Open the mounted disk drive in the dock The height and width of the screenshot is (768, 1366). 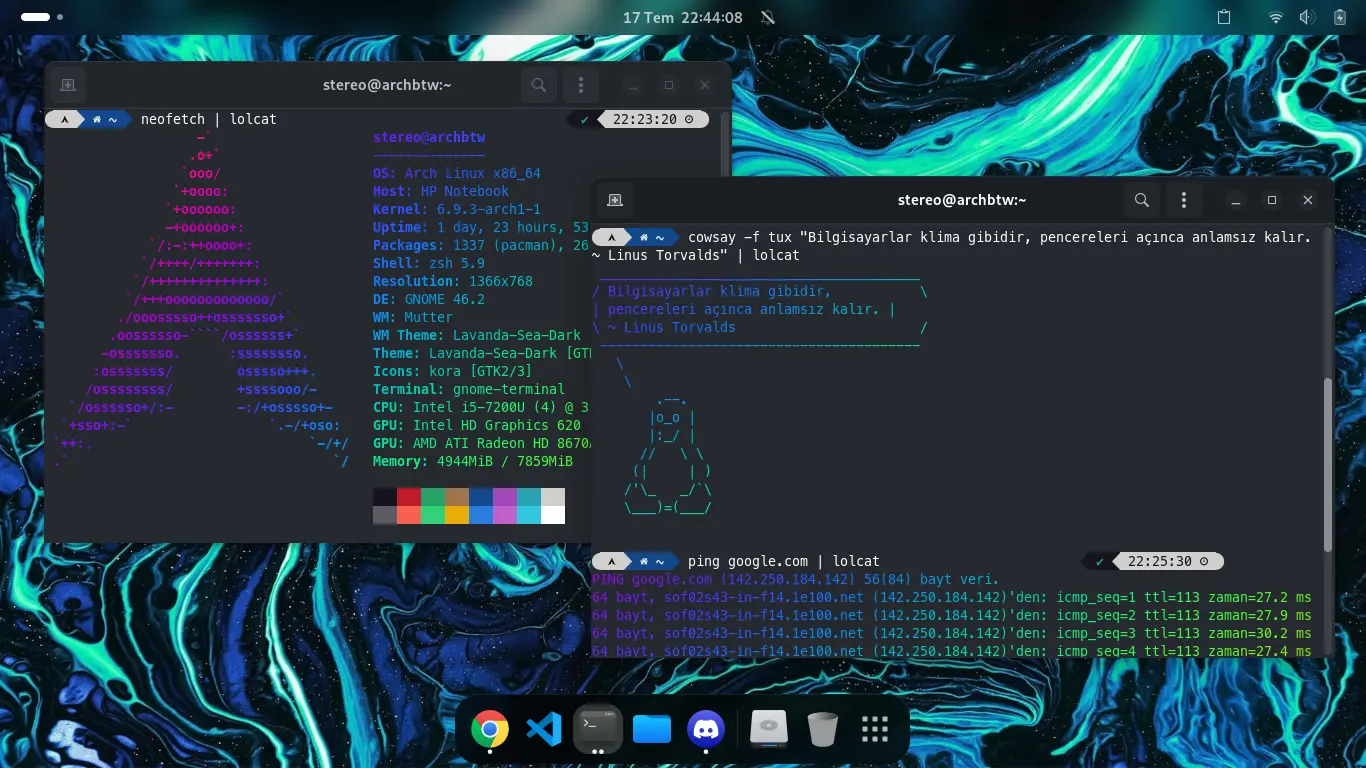[769, 729]
